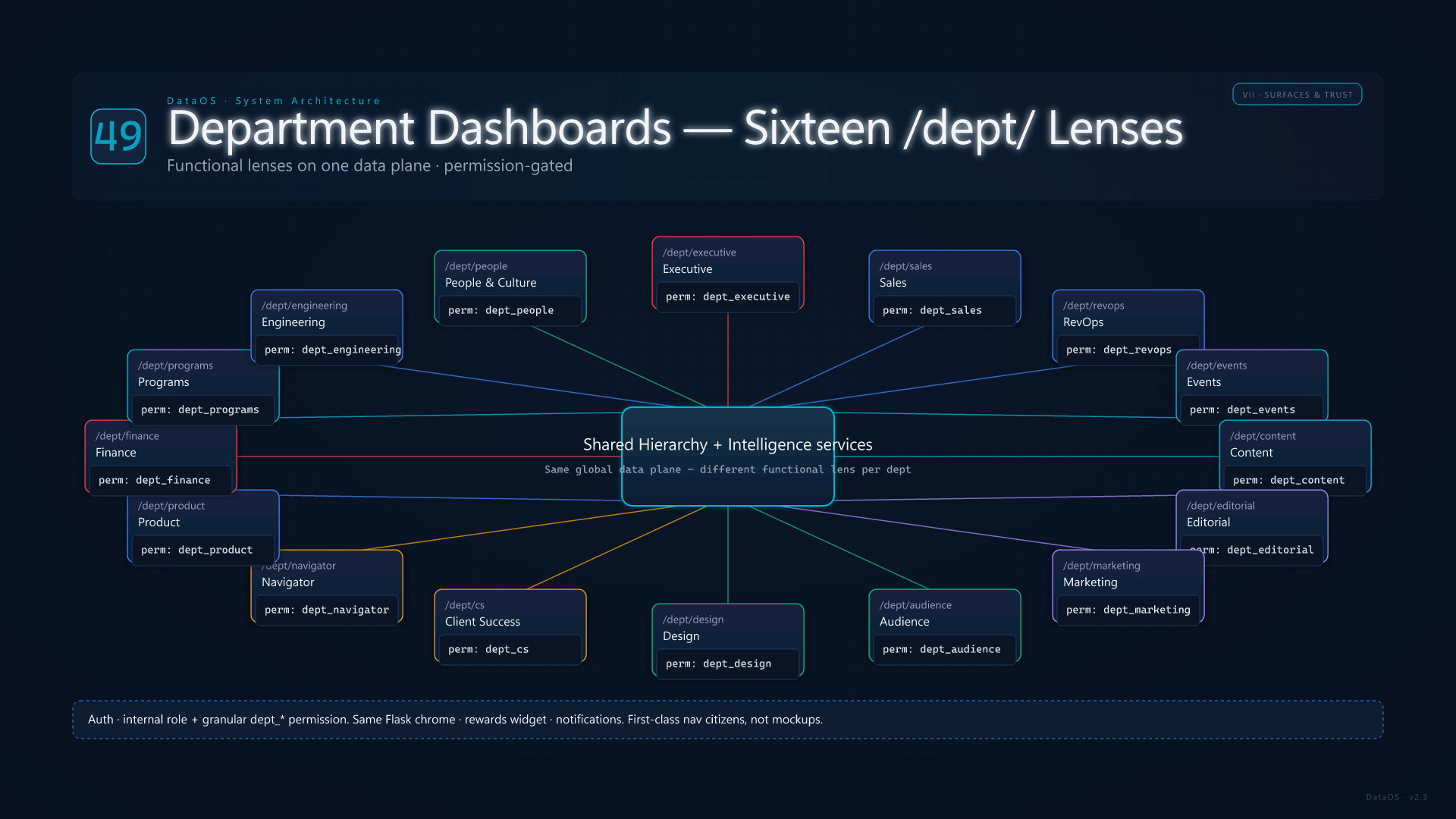Click the /dept/content path text
1456x819 pixels.
[x=1263, y=436]
